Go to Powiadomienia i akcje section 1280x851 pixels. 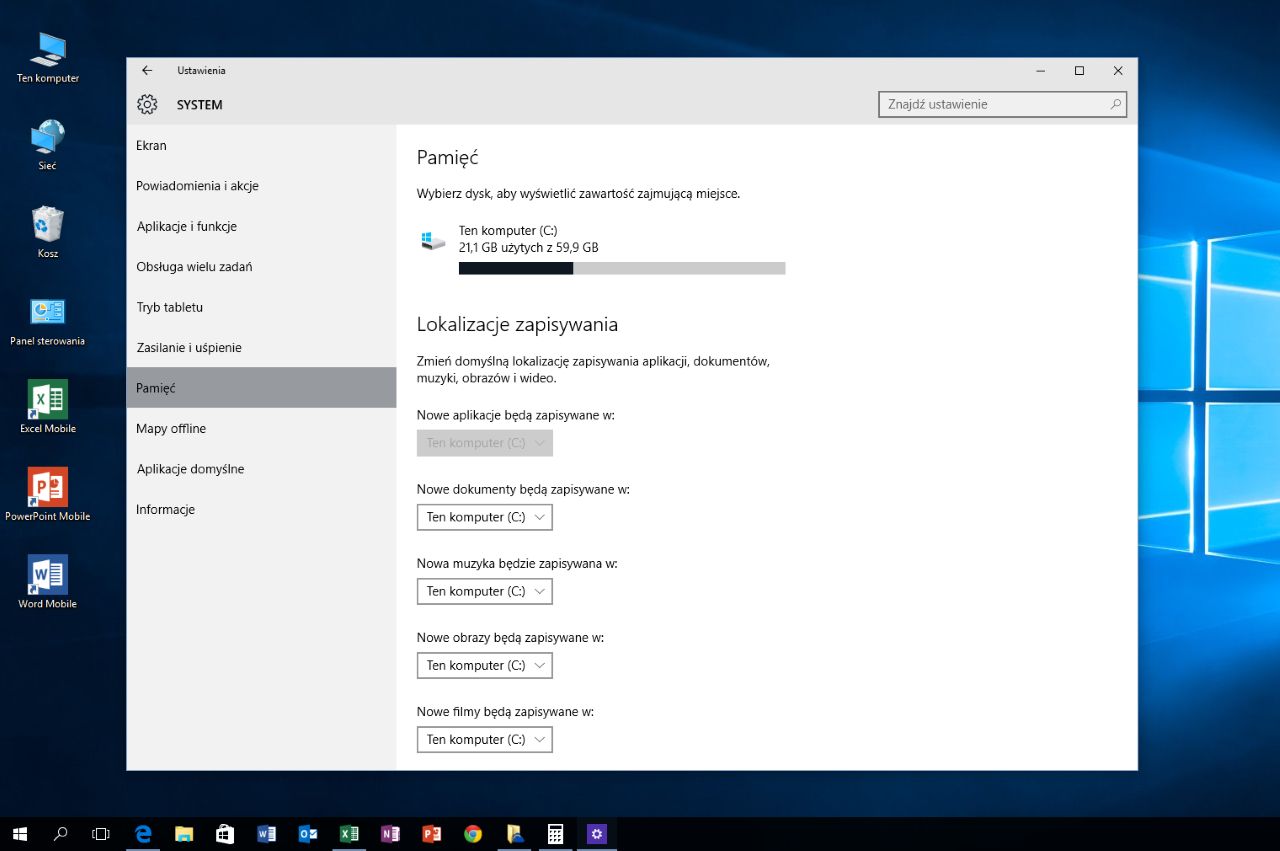click(198, 186)
